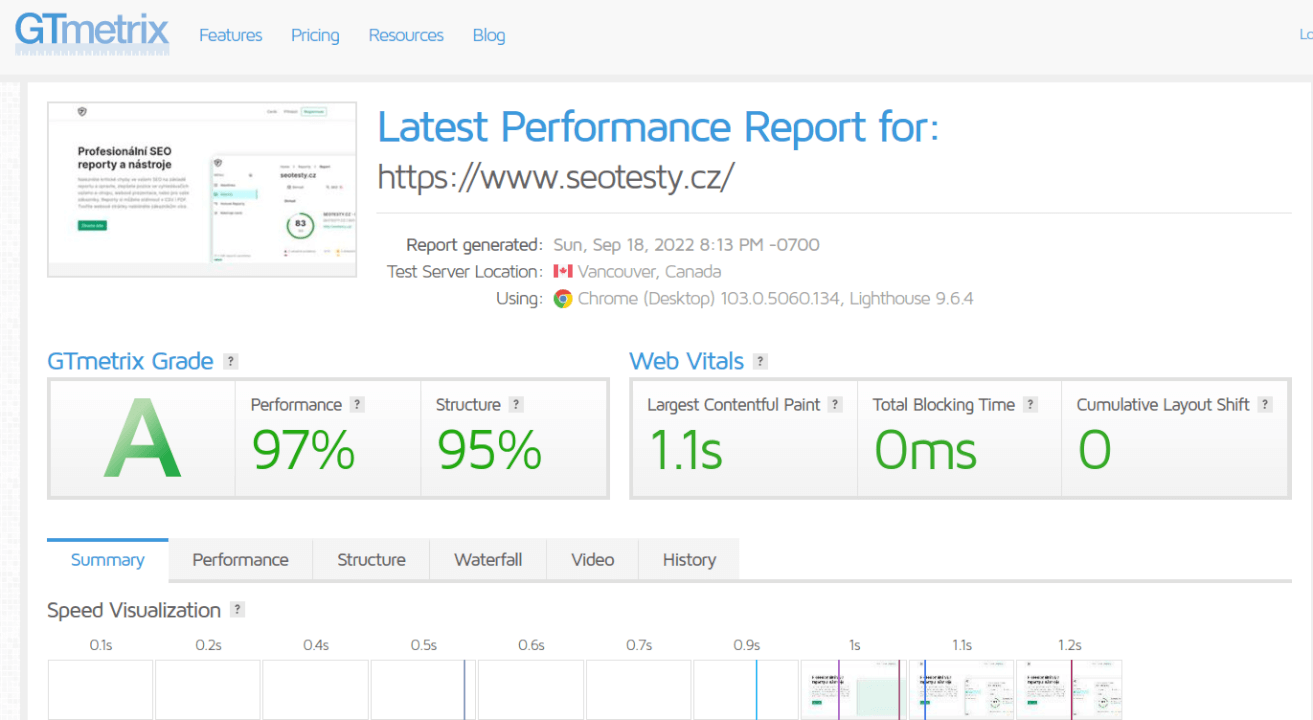Click the 97% Performance score
Image resolution: width=1313 pixels, height=720 pixels.
pos(303,450)
